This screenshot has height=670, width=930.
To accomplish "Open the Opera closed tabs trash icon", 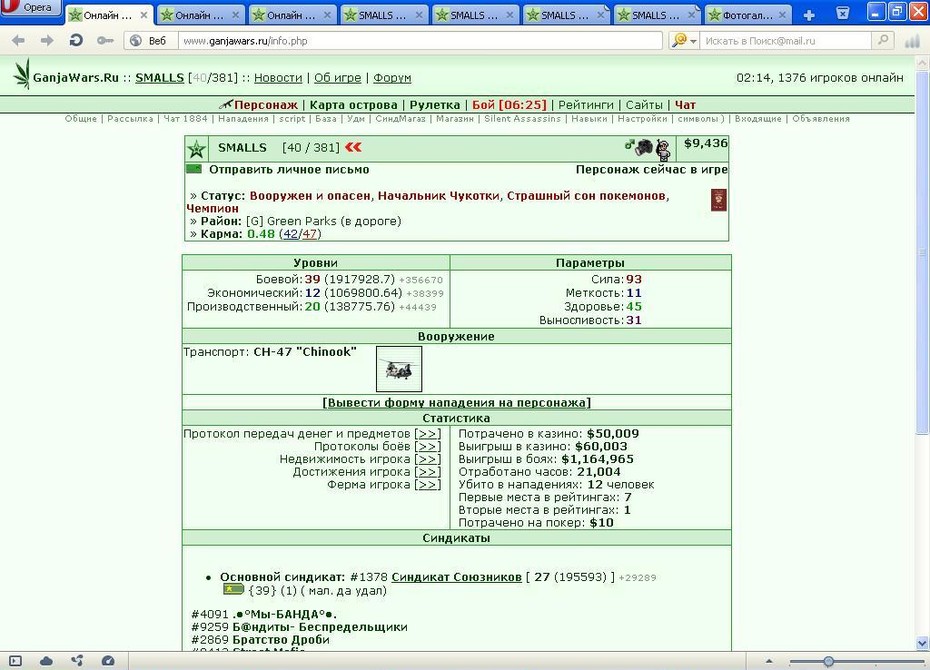I will point(843,13).
